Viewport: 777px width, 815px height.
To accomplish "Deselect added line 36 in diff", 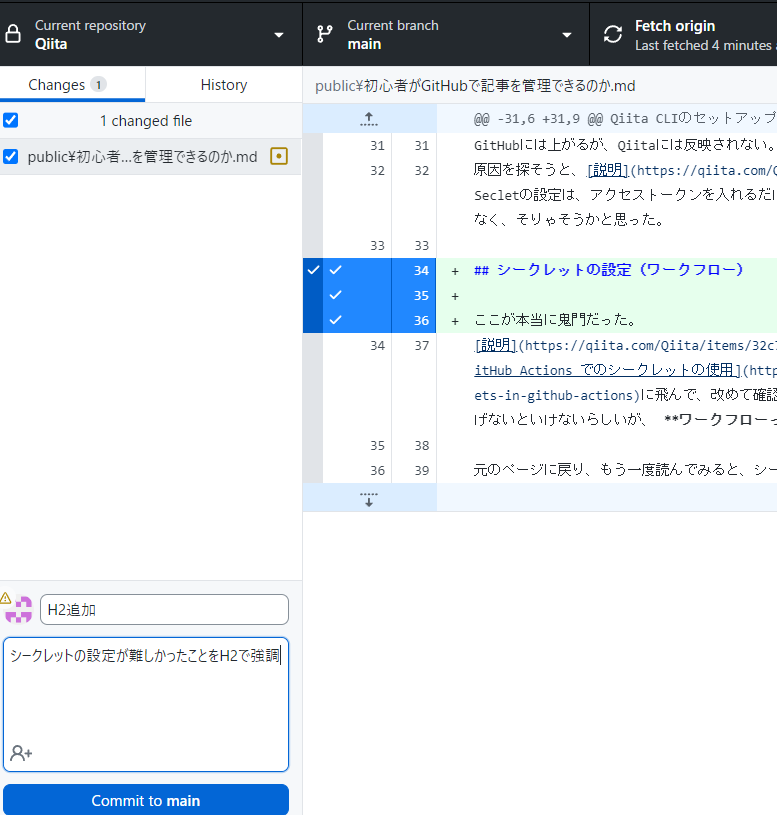I will click(336, 320).
